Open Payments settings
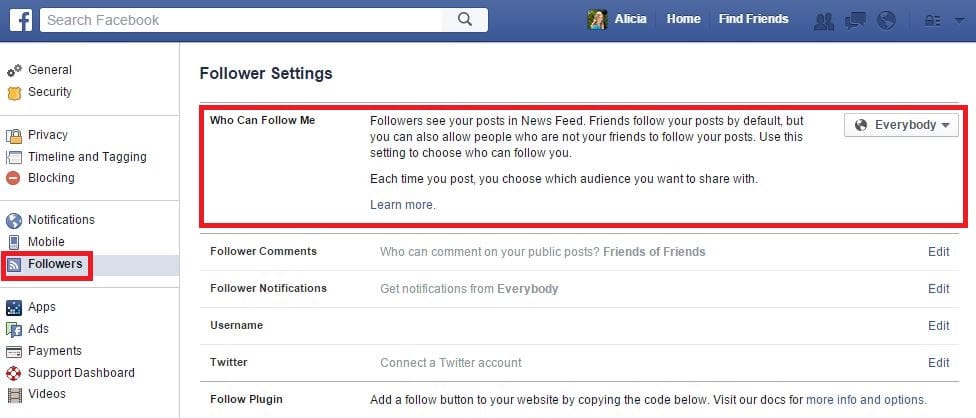Image resolution: width=976 pixels, height=418 pixels. click(x=55, y=351)
